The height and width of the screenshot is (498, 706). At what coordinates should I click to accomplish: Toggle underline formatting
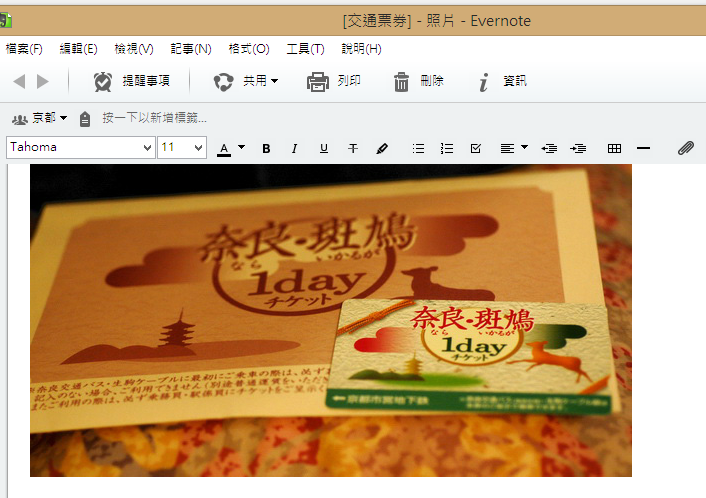pyautogui.click(x=324, y=149)
